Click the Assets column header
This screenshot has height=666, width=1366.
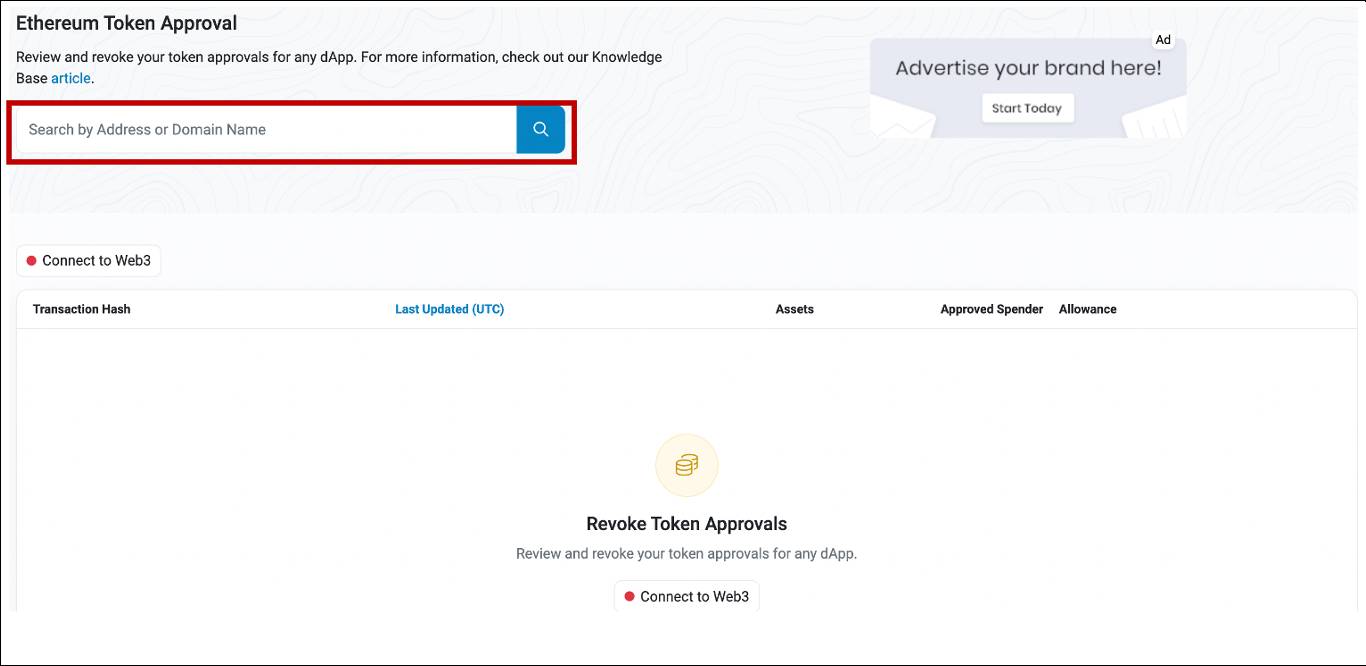pos(795,309)
